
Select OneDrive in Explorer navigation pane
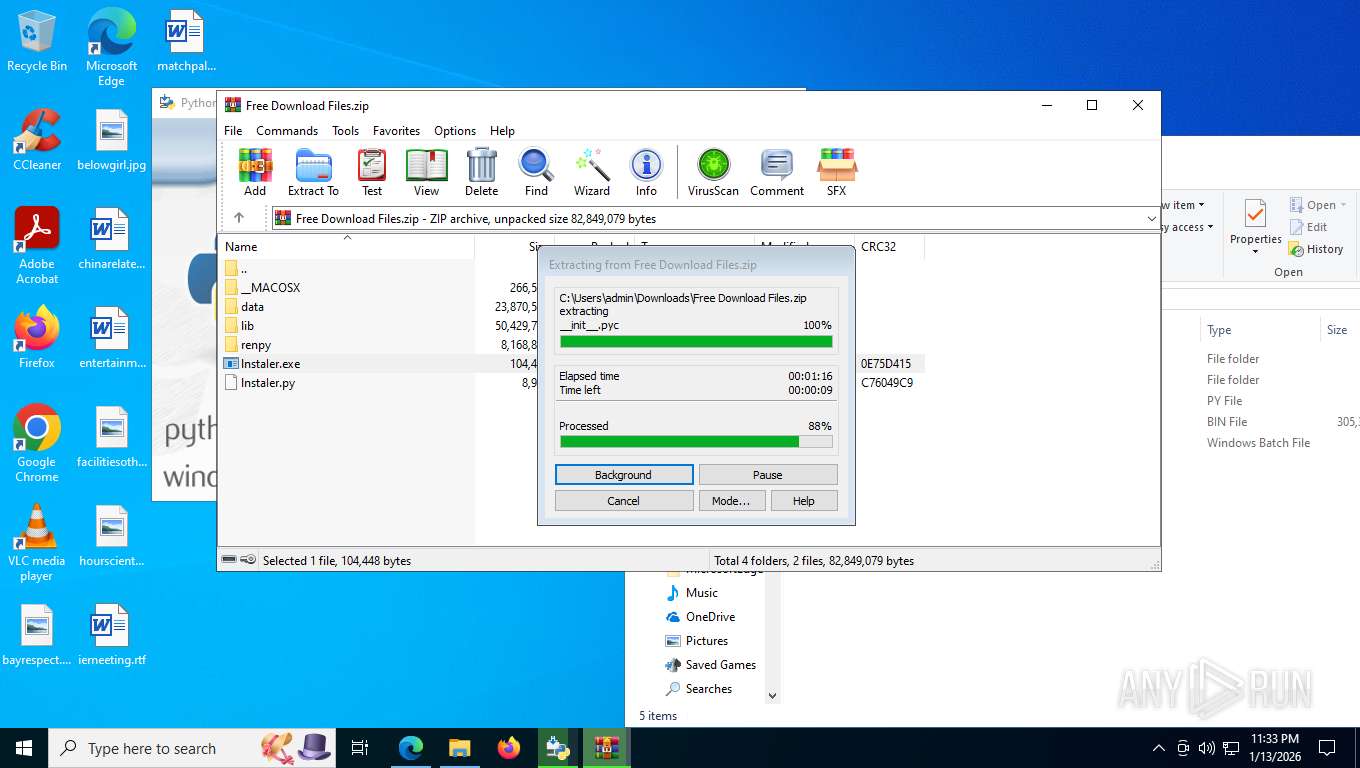(710, 616)
